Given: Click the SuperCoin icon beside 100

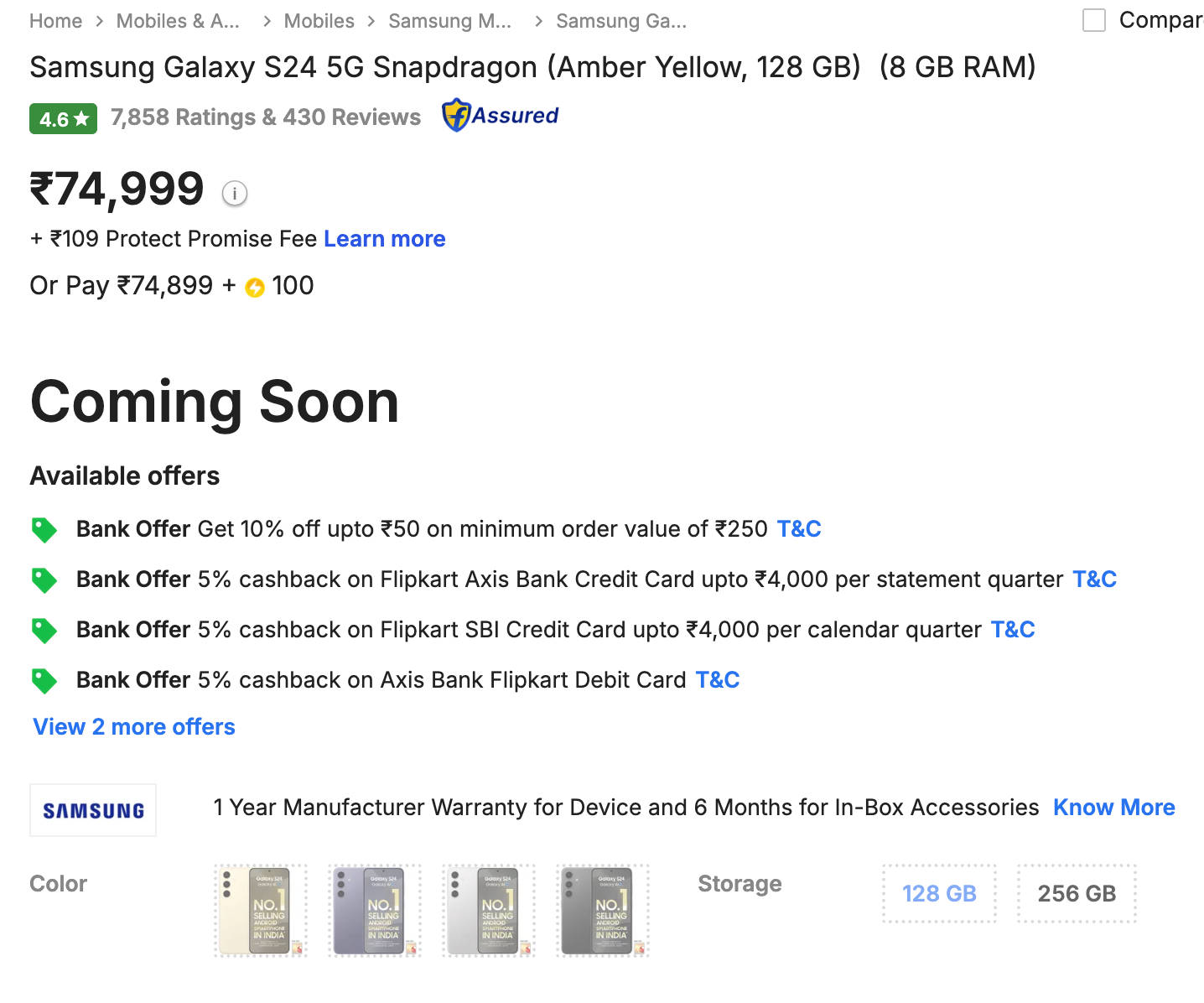Looking at the screenshot, I should (x=255, y=288).
